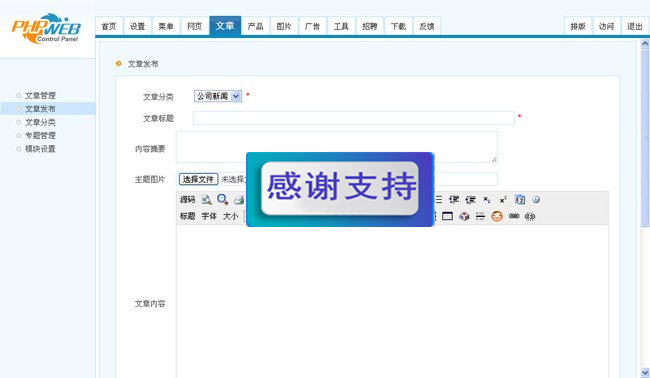The height and width of the screenshot is (378, 650).
Task: Decrease indent with the outdent icon
Action: (x=471, y=200)
